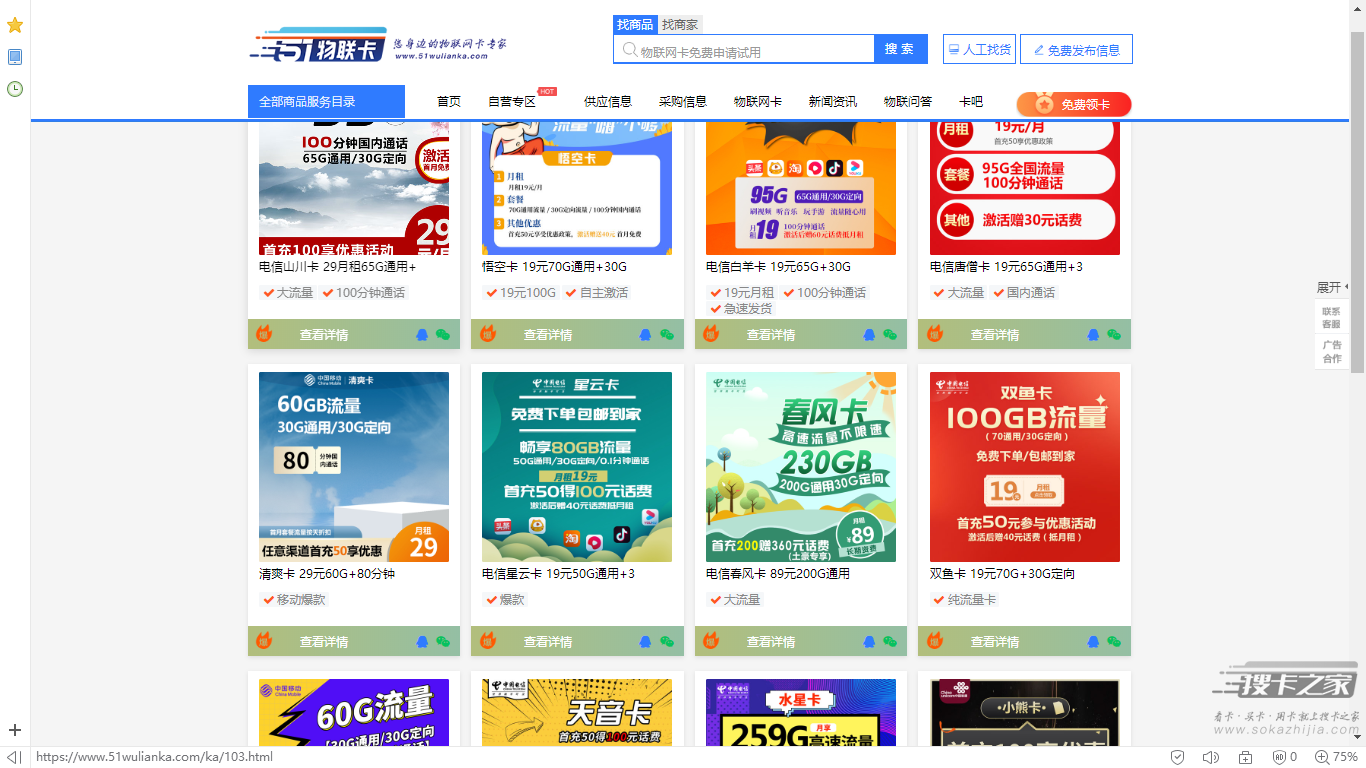The height and width of the screenshot is (768, 1366).
Task: Click the flame icon on 清爽卡 card
Action: click(264, 641)
